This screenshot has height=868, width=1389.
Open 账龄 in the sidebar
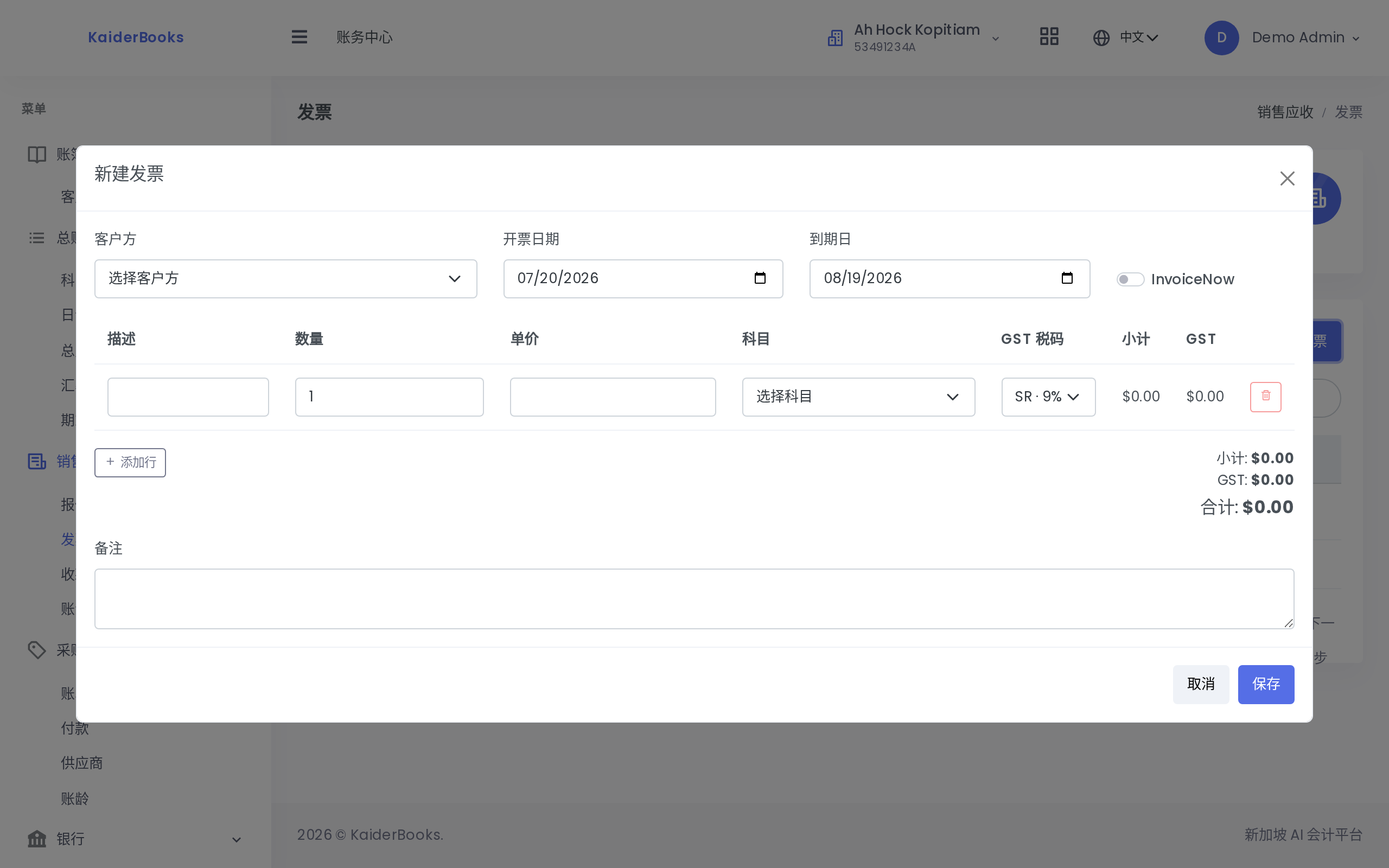[75, 799]
